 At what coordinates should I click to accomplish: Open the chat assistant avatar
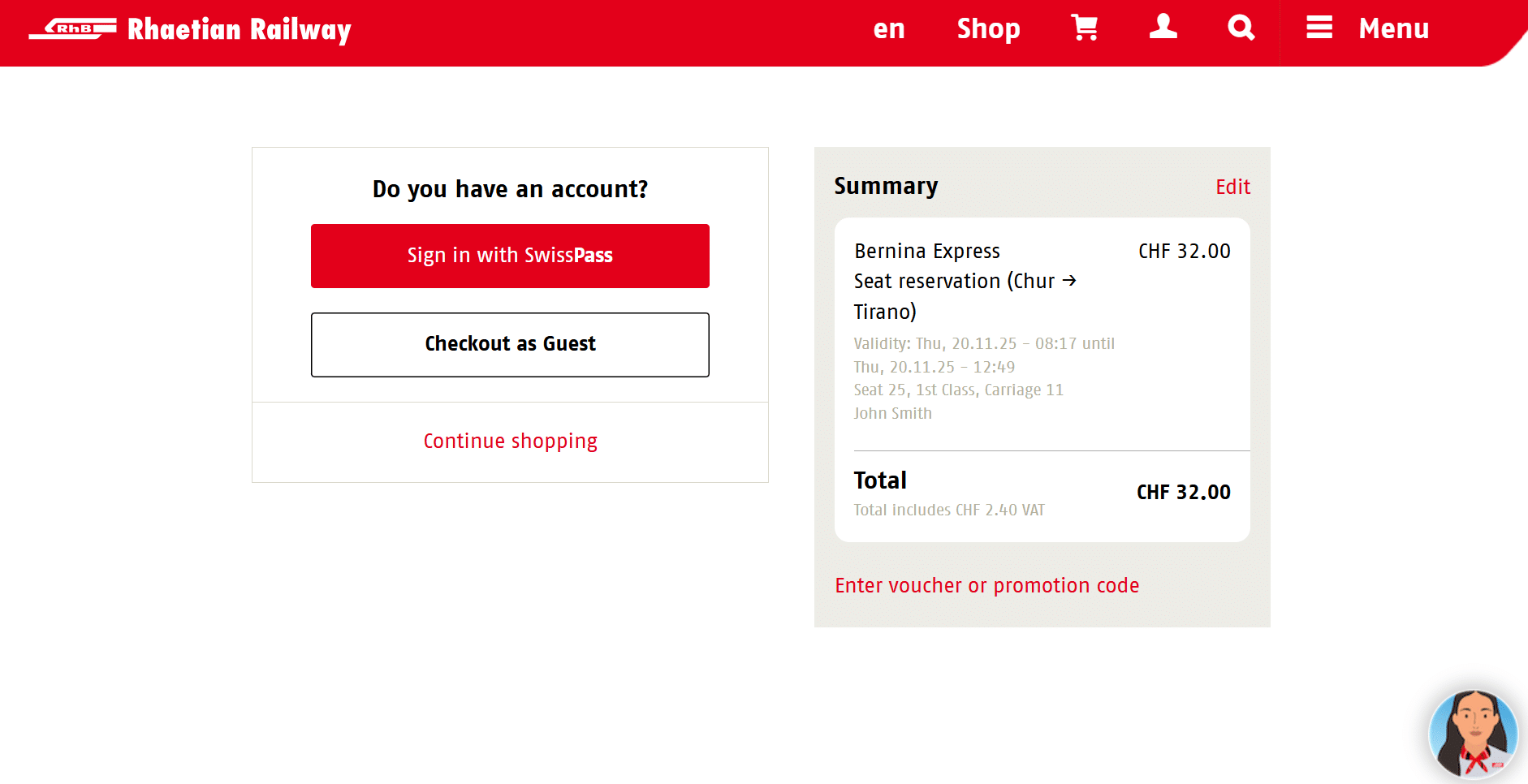pos(1473,734)
